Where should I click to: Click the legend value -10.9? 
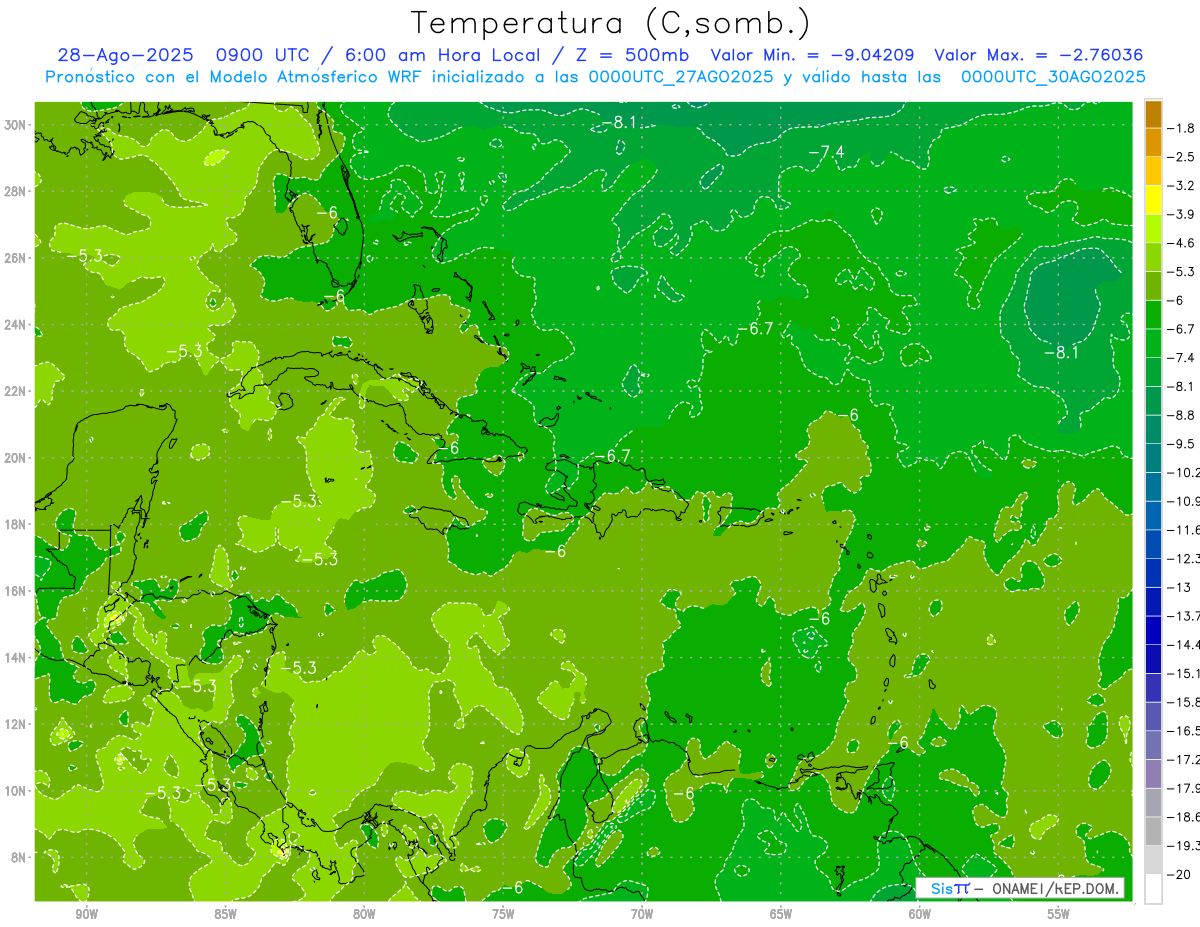click(x=1183, y=501)
